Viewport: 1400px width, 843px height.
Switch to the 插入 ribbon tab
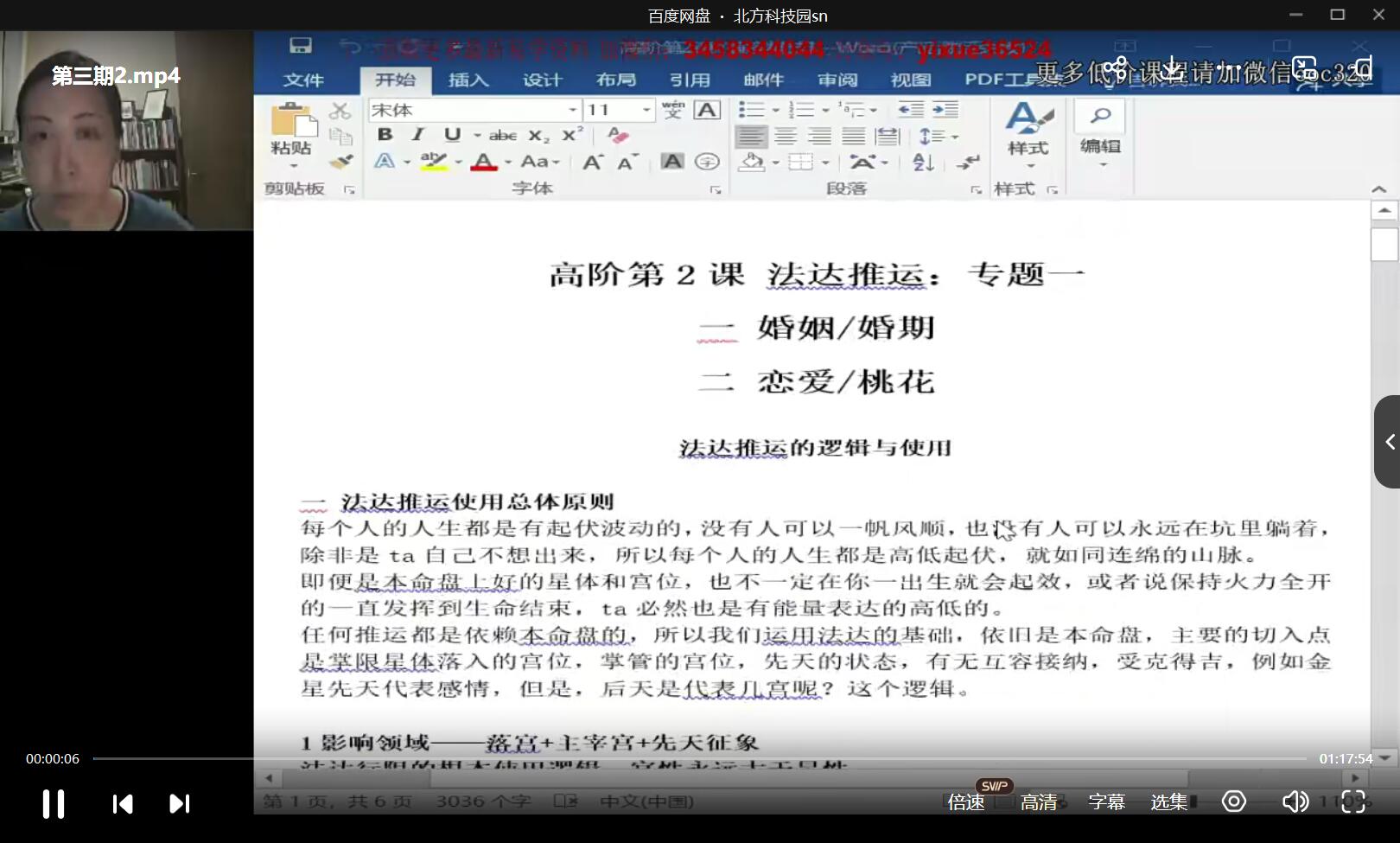pos(467,80)
